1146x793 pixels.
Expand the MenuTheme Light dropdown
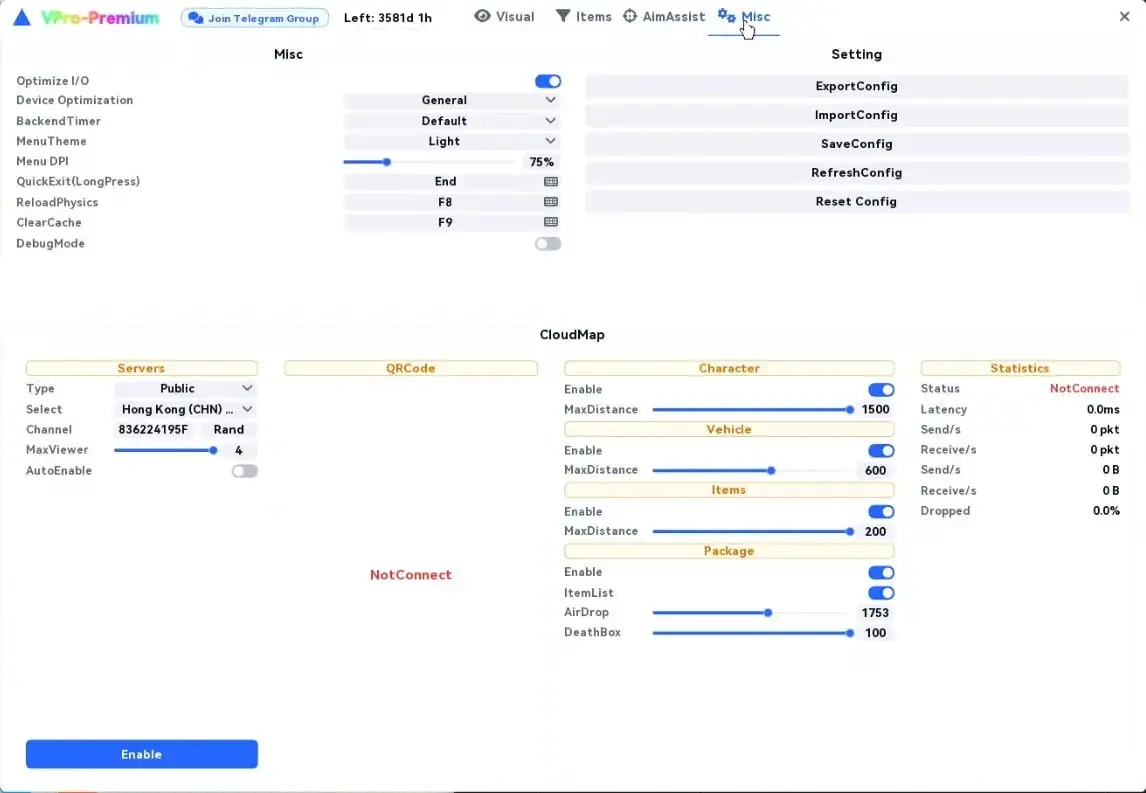click(452, 141)
